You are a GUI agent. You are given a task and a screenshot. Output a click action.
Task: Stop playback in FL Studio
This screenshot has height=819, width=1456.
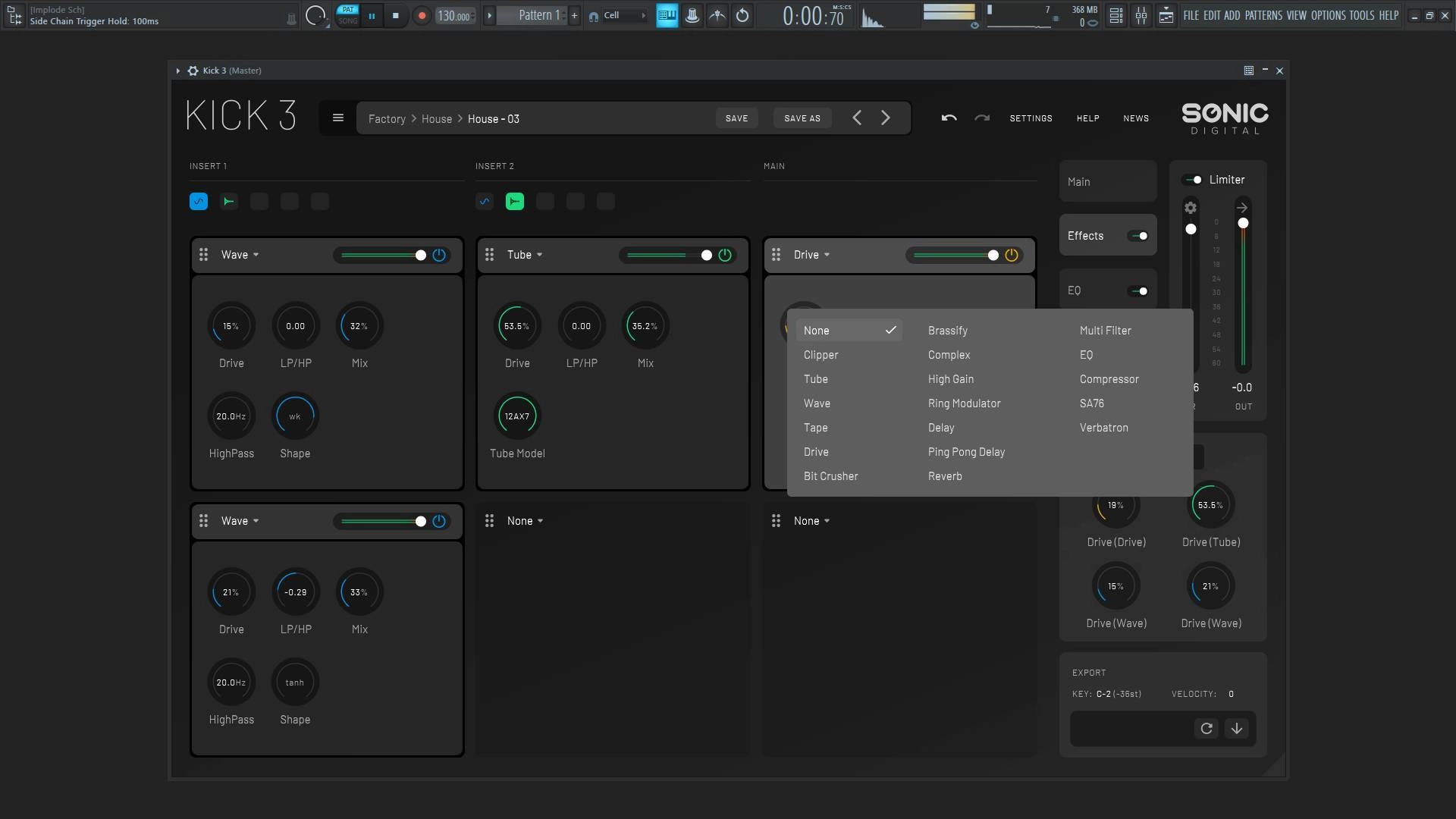coord(396,15)
